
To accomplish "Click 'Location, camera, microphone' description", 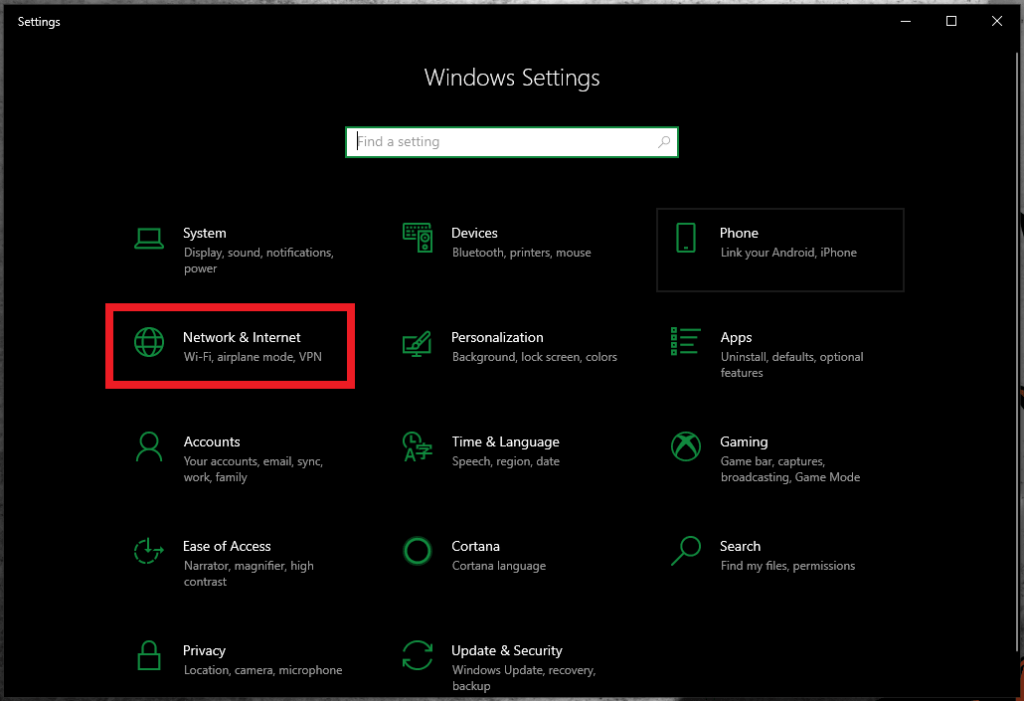I will (263, 670).
